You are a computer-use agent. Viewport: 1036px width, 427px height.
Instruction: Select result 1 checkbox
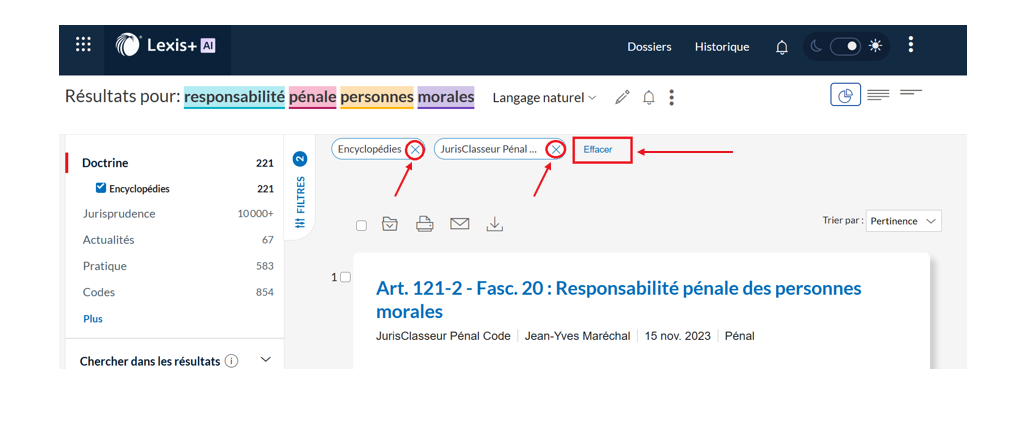[346, 277]
